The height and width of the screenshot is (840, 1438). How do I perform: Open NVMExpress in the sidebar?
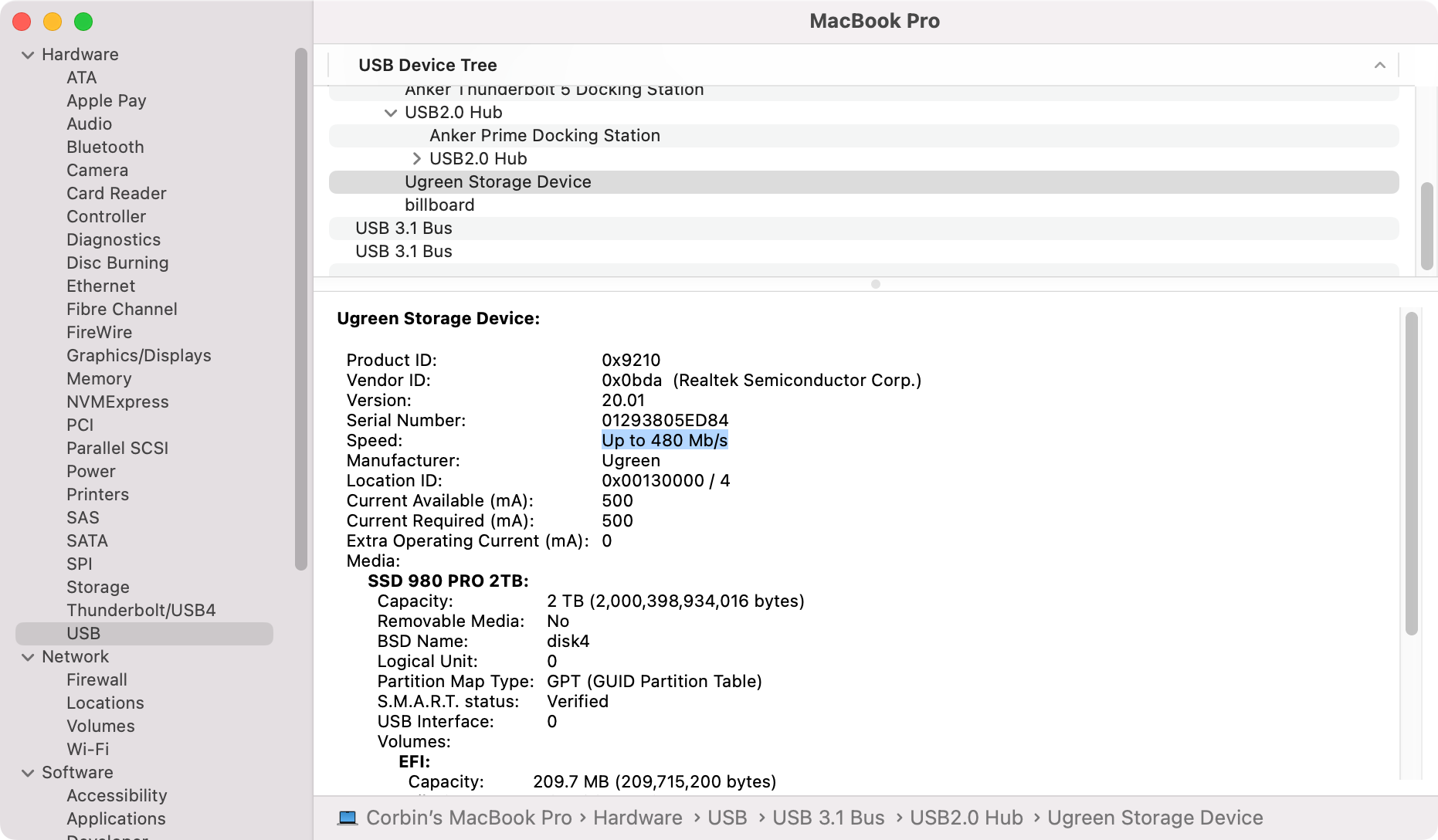[x=117, y=402]
